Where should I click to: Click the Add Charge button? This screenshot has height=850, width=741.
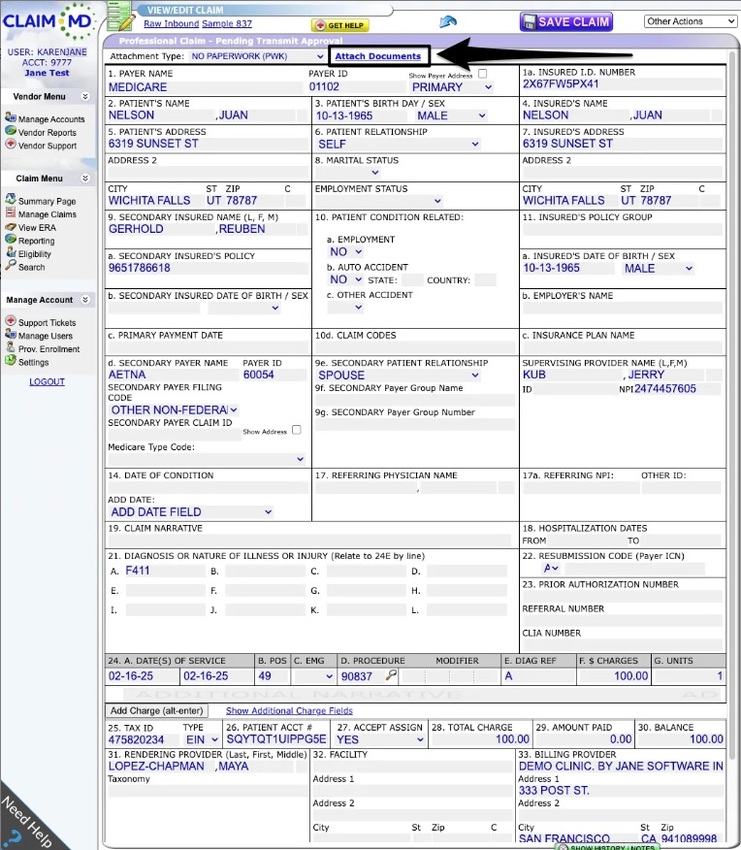tap(157, 711)
